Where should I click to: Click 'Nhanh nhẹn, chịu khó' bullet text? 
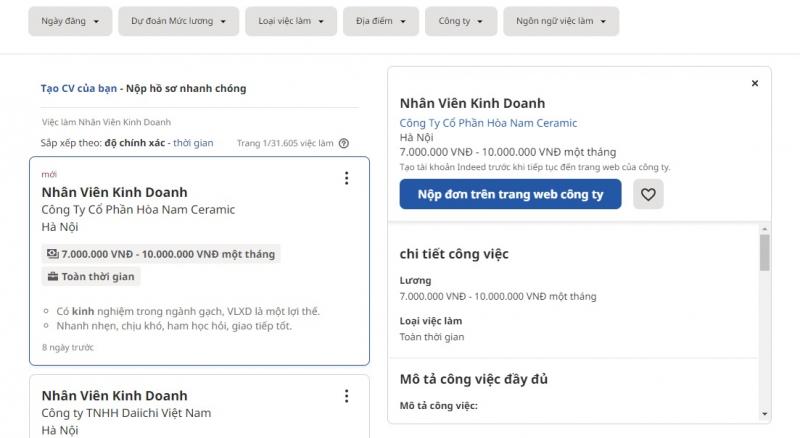tap(174, 326)
